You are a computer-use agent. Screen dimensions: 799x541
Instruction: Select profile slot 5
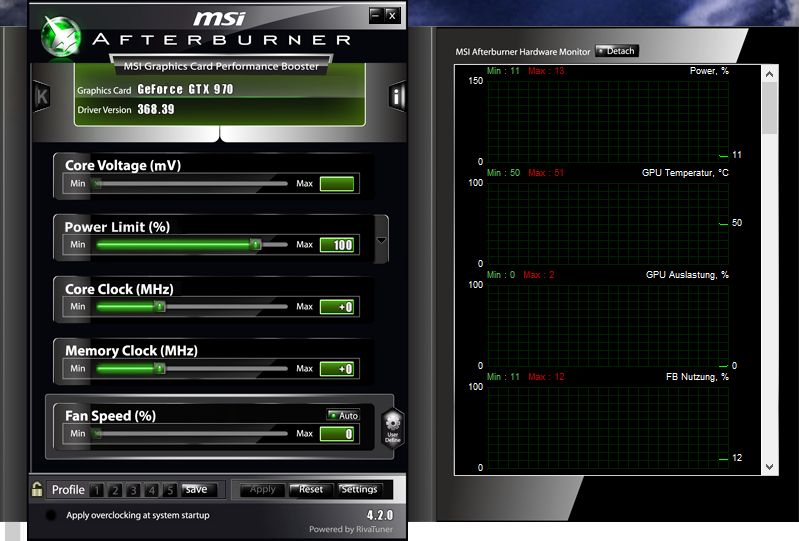pos(170,490)
